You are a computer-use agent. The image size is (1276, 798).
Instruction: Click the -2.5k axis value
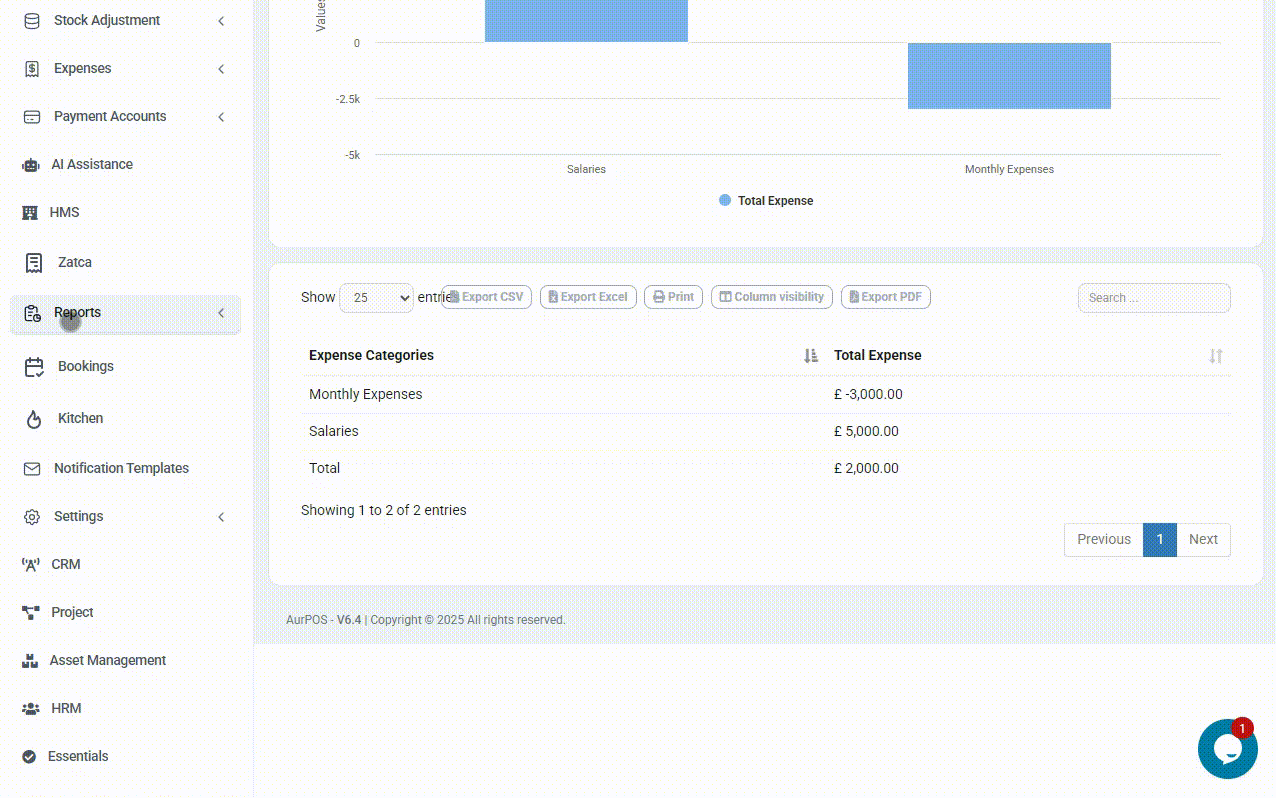click(x=348, y=99)
